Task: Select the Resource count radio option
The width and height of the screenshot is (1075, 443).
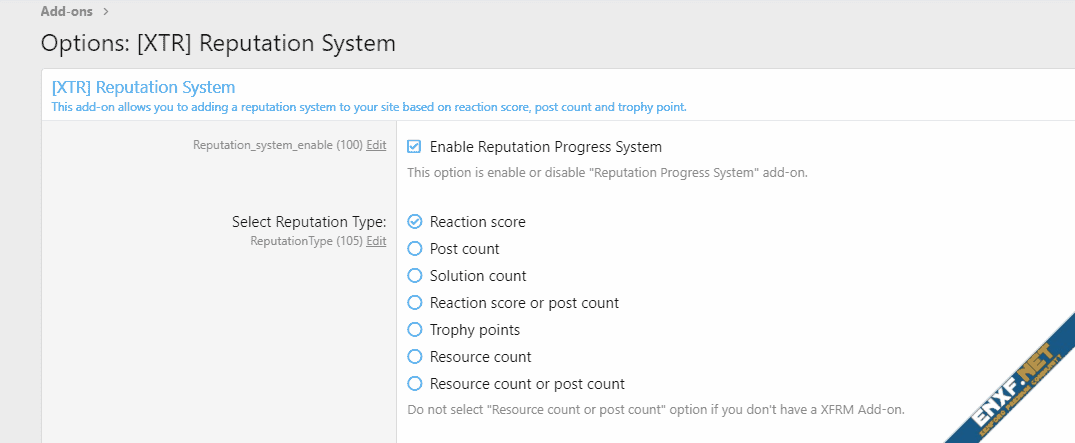Action: tap(415, 357)
